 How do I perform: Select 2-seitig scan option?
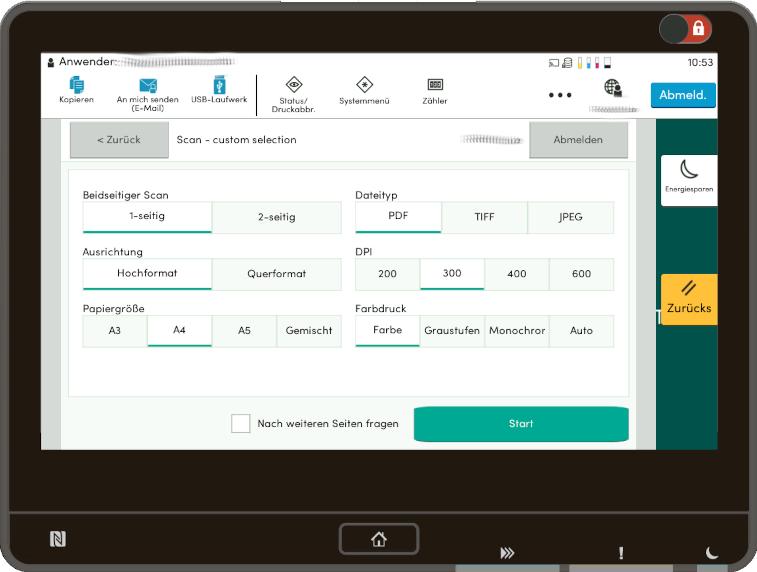pyautogui.click(x=277, y=217)
